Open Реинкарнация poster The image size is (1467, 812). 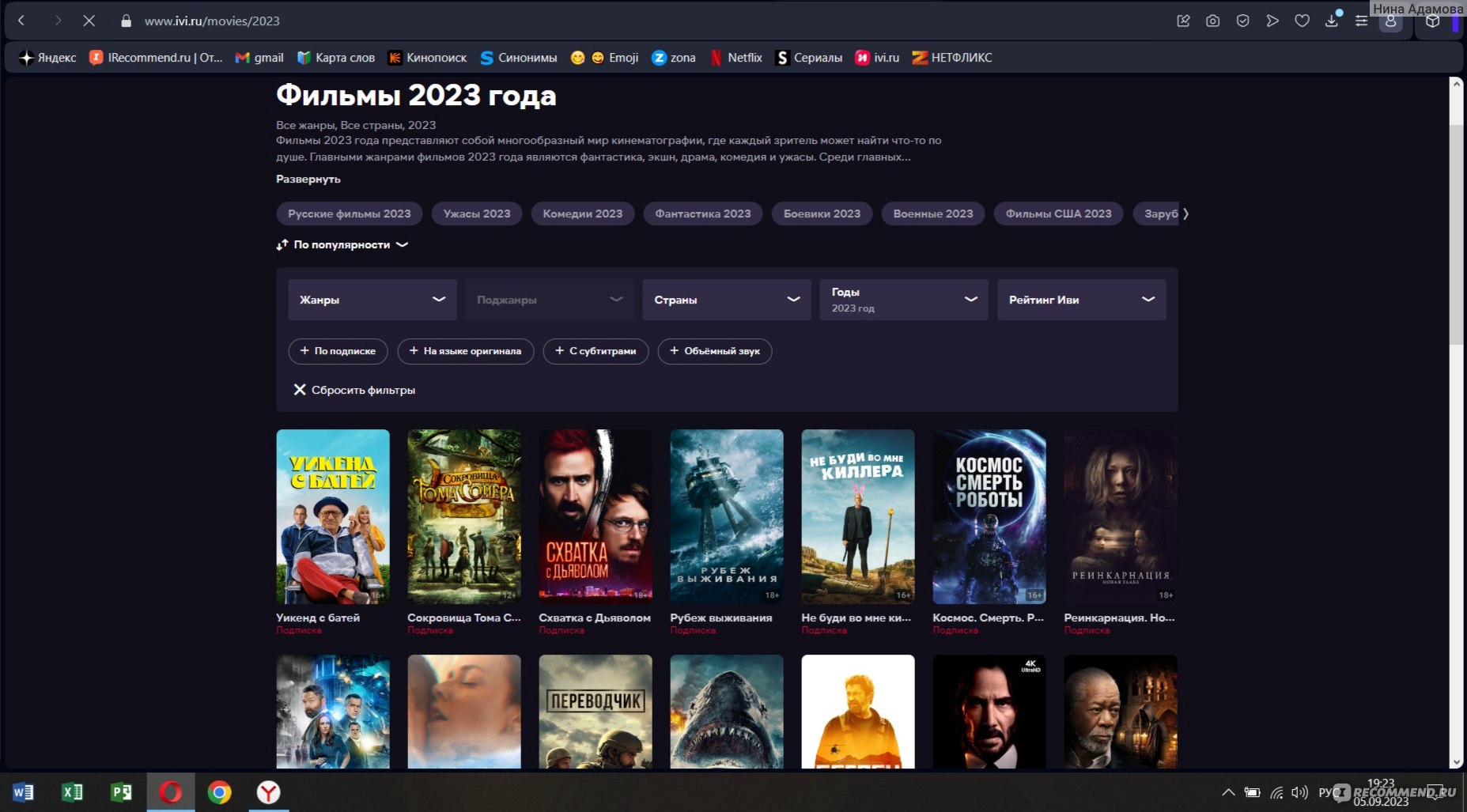(1121, 517)
